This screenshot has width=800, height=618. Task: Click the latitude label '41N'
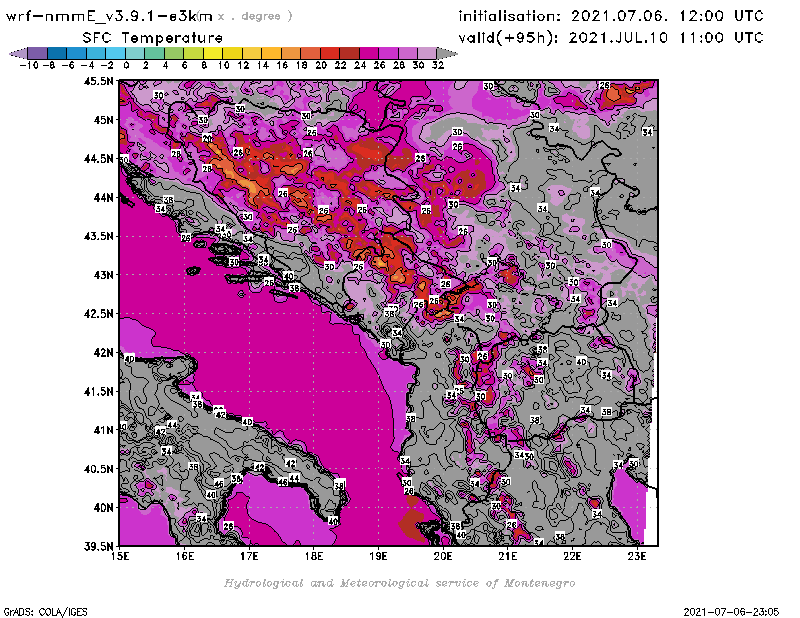click(103, 430)
